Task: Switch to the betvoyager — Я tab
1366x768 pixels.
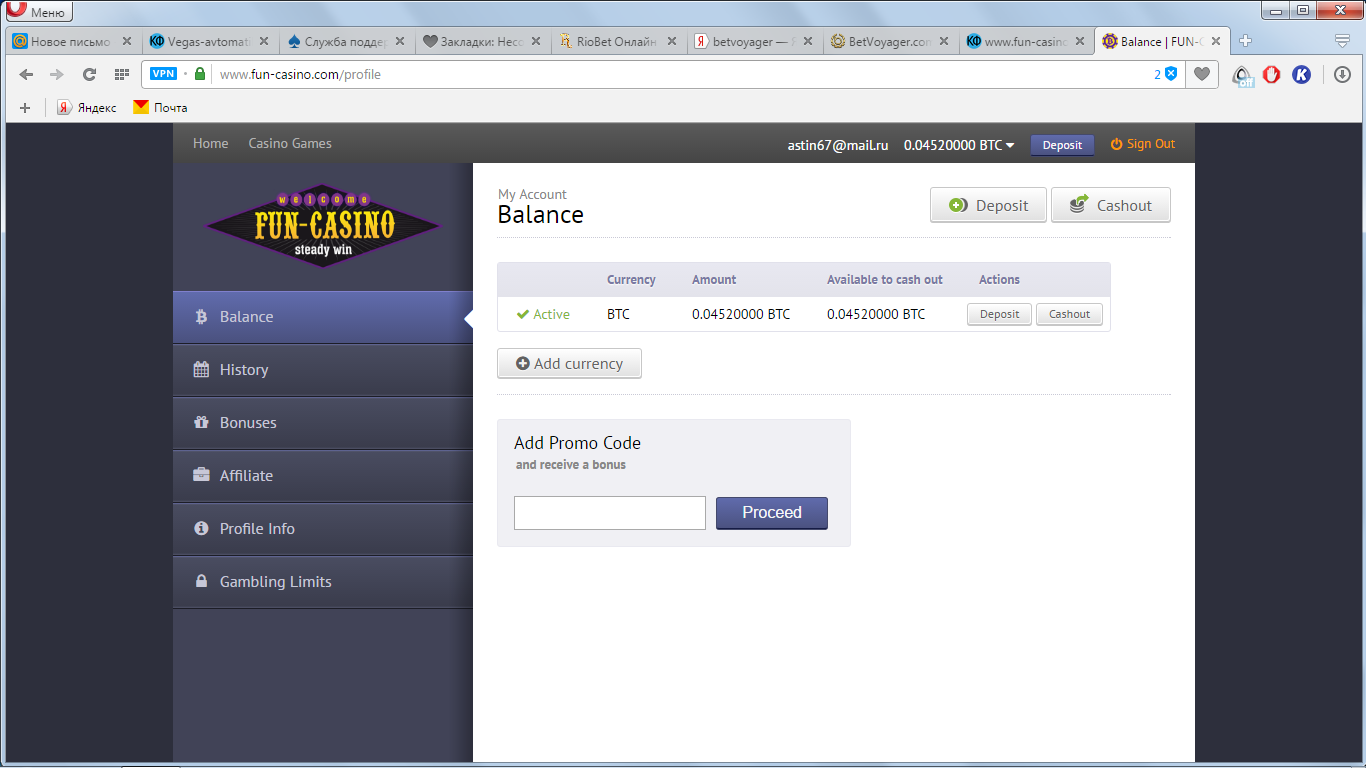Action: (x=753, y=42)
